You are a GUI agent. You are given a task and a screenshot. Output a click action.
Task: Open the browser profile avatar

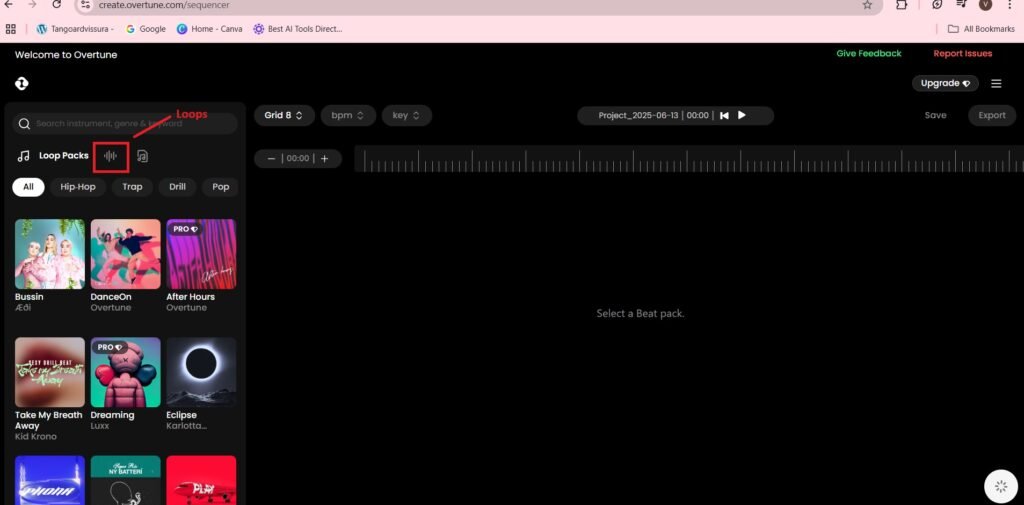985,5
